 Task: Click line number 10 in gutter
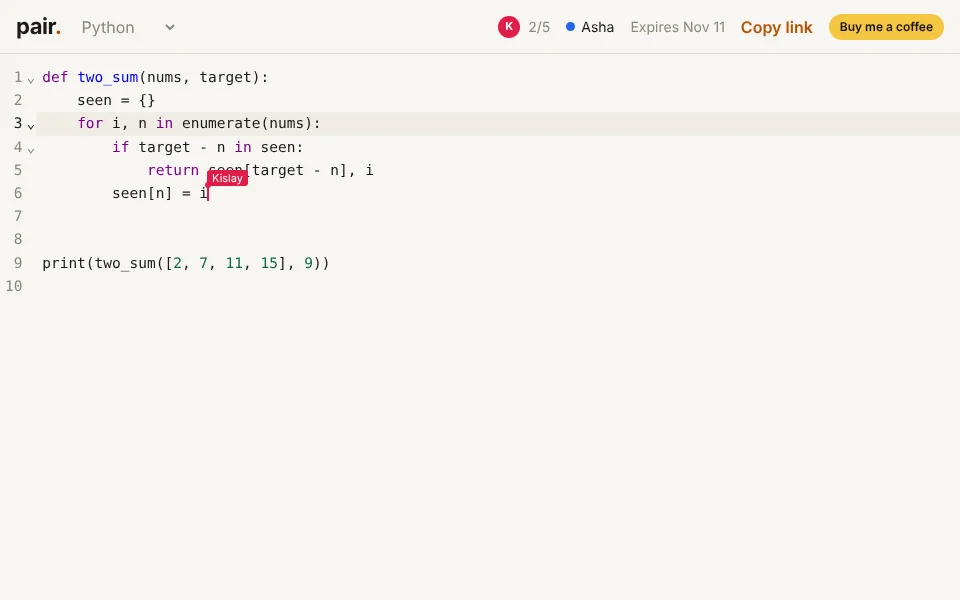pos(14,286)
